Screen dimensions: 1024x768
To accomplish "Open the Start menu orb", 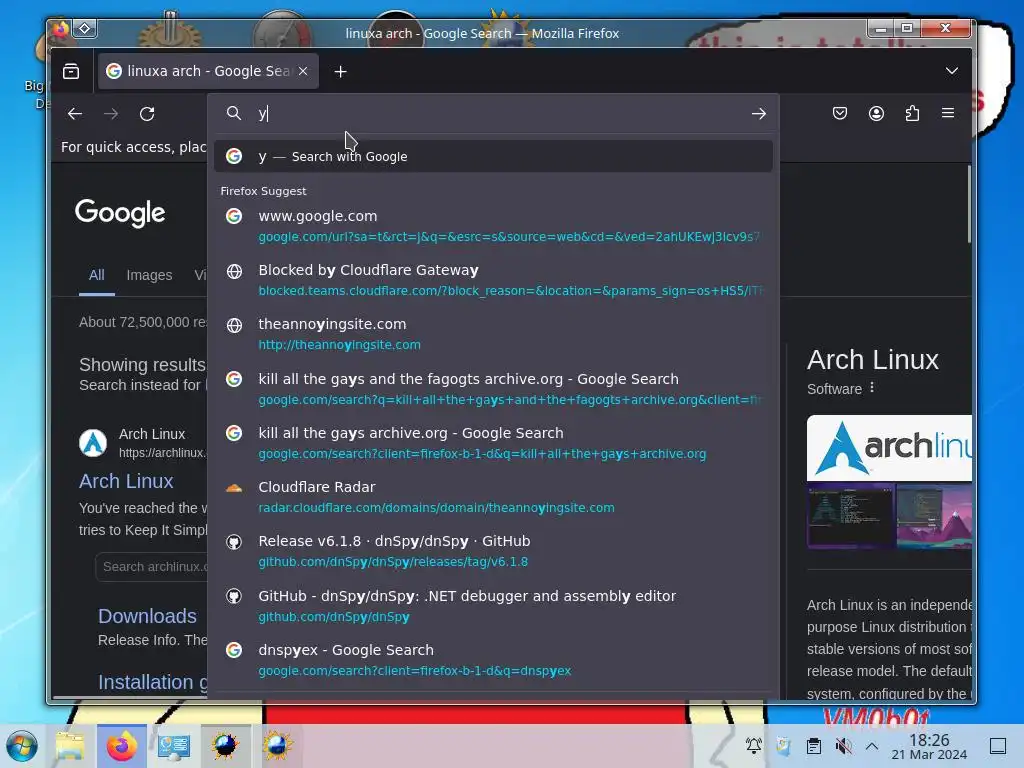I will pyautogui.click(x=22, y=746).
